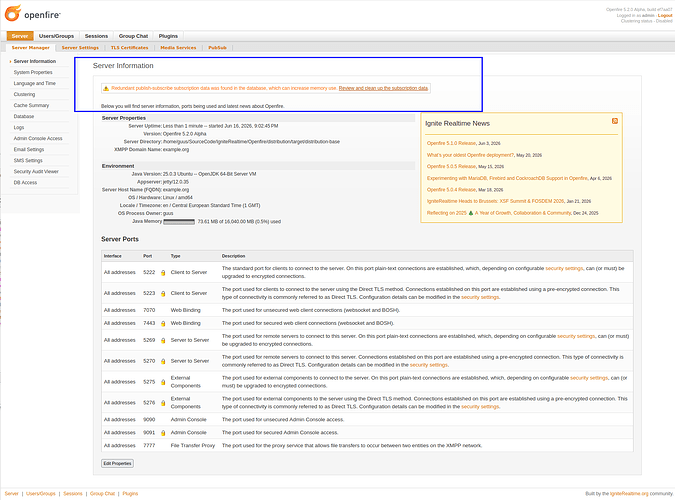
Task: Click security settings link in port 5276 description
Action: pos(480,407)
